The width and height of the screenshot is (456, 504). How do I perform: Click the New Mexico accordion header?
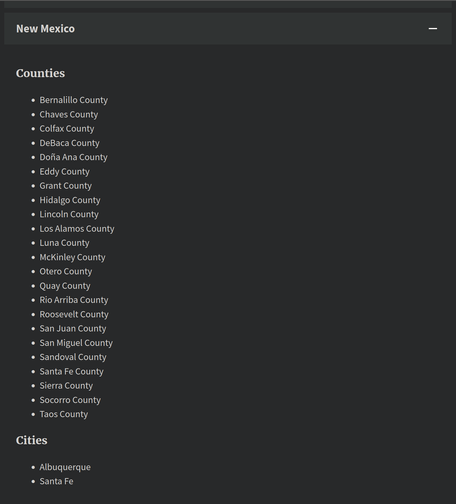click(x=228, y=29)
